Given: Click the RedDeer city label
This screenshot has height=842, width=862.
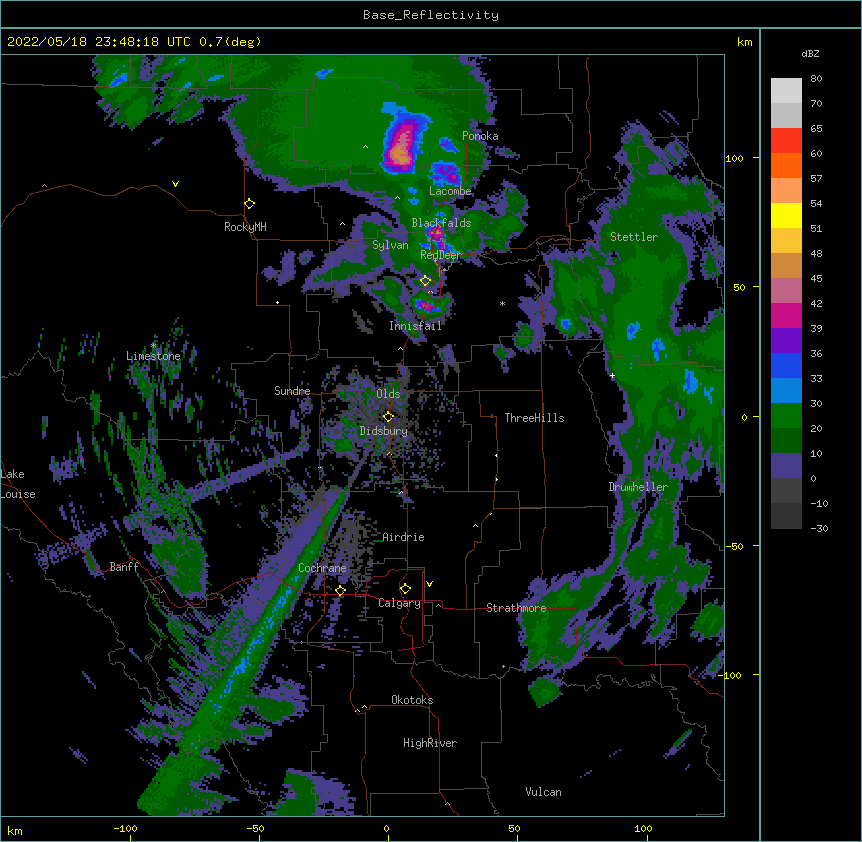Looking at the screenshot, I should click(x=440, y=255).
